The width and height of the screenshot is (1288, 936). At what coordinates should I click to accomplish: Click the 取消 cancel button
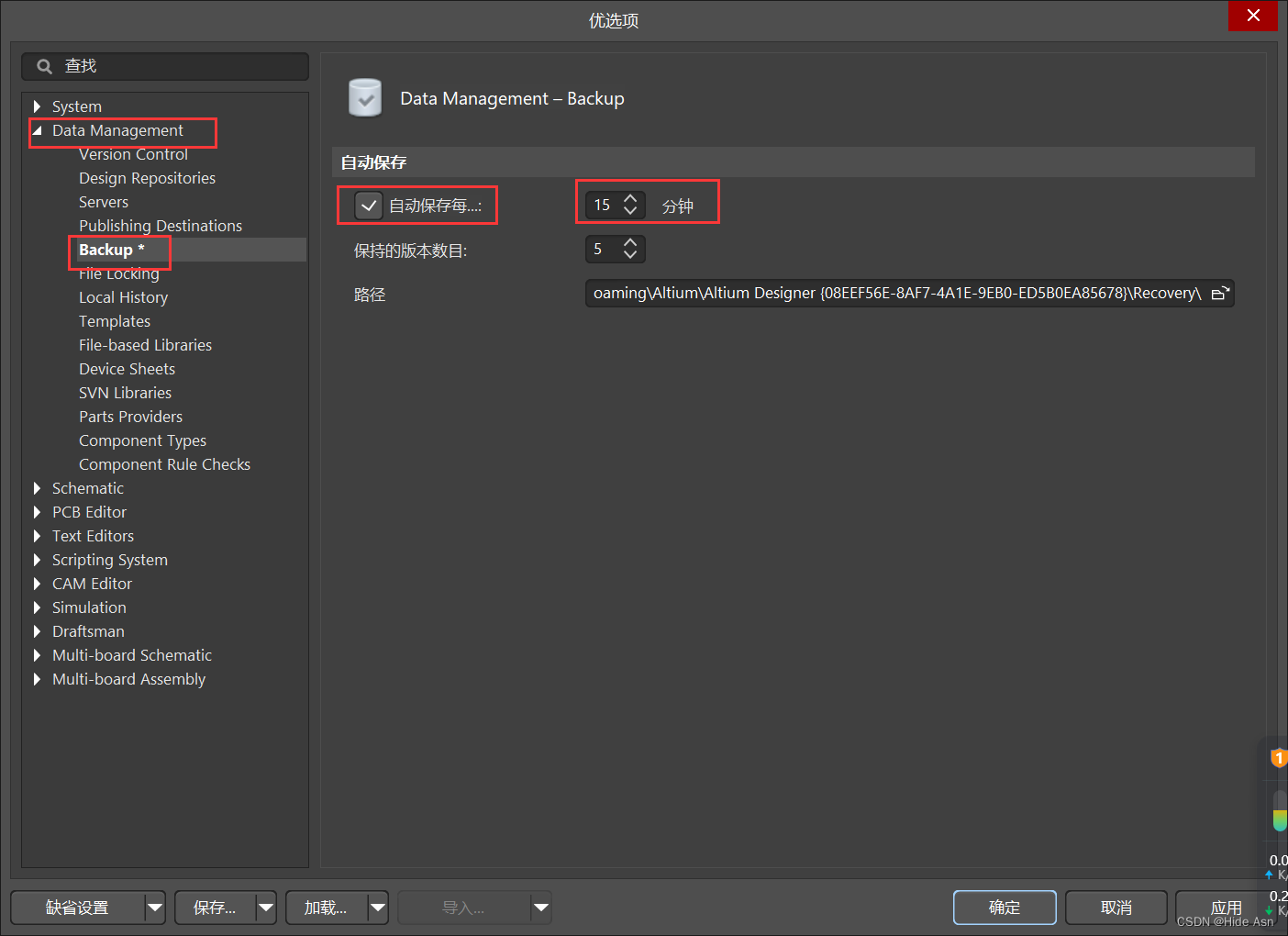(x=1116, y=908)
